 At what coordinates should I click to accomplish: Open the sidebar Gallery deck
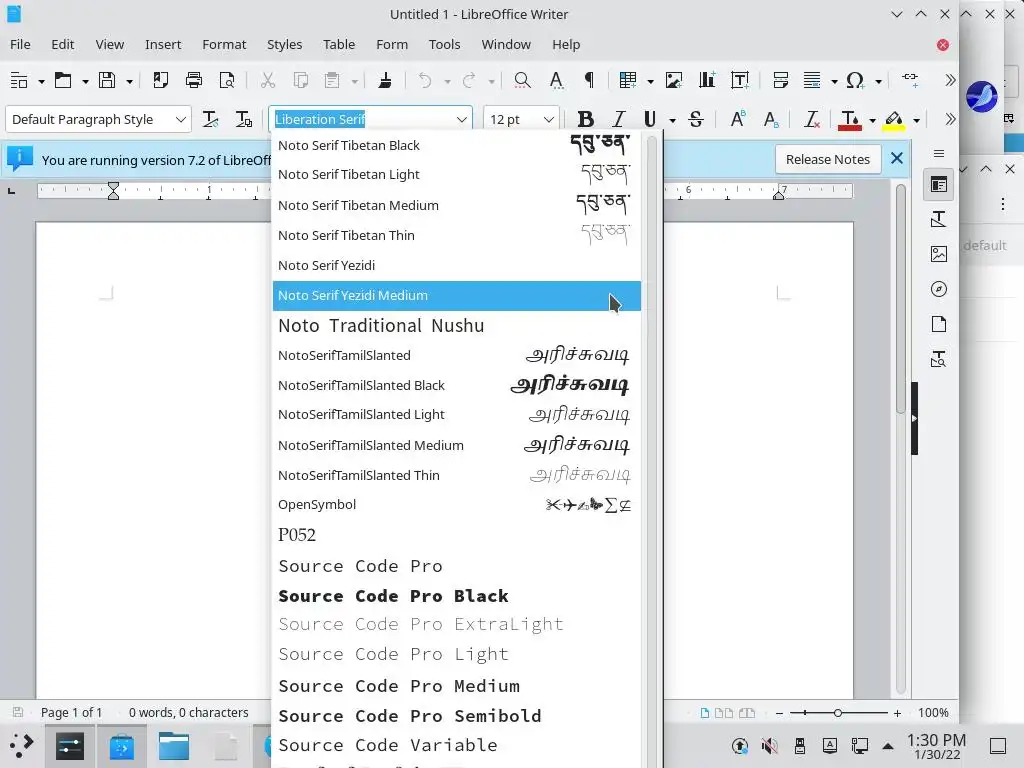coord(939,254)
